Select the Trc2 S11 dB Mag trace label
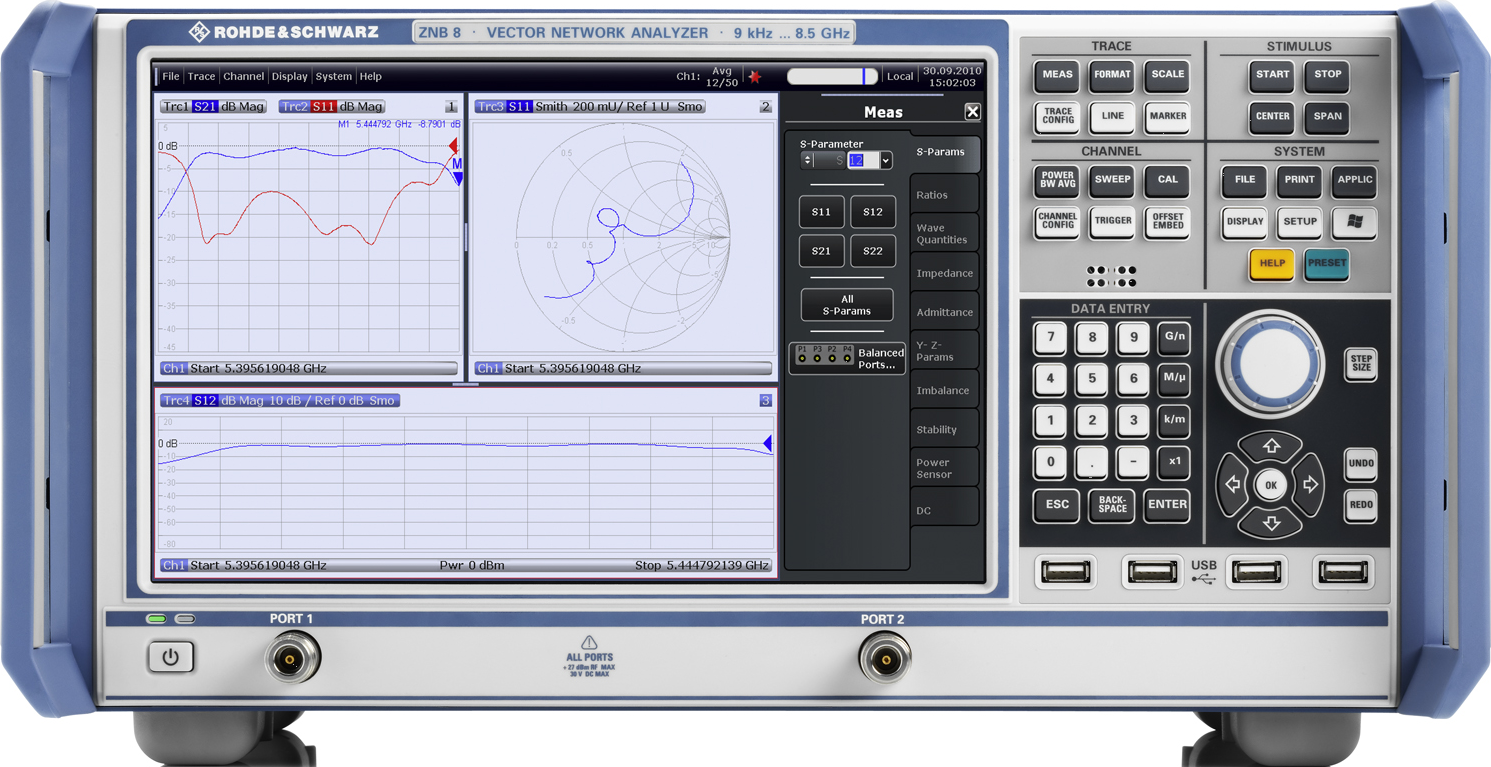The width and height of the screenshot is (1491, 767). click(x=332, y=106)
